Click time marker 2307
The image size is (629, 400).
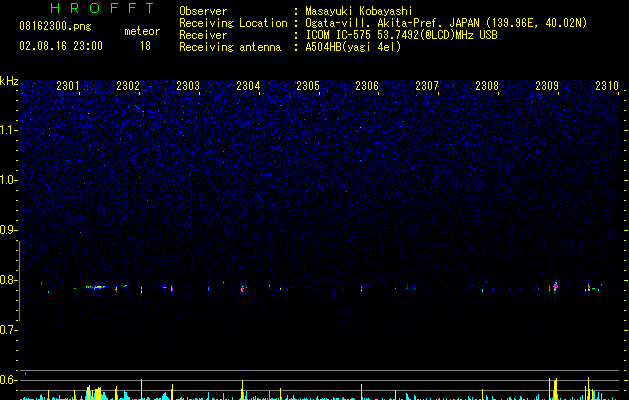pyautogui.click(x=427, y=86)
